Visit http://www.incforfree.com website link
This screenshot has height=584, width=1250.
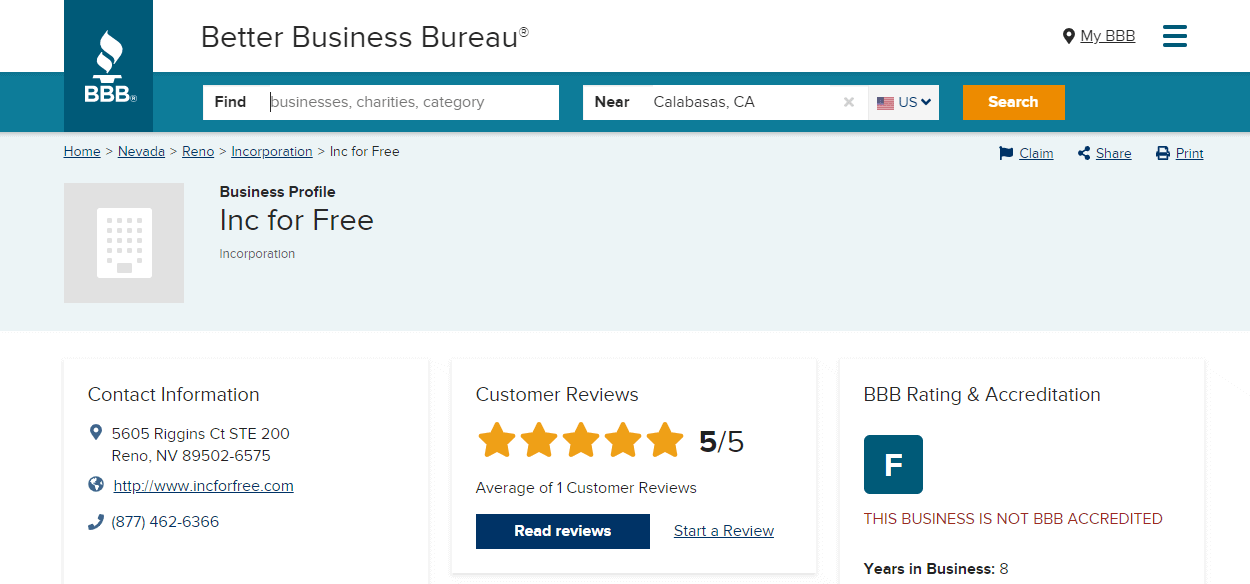point(204,486)
